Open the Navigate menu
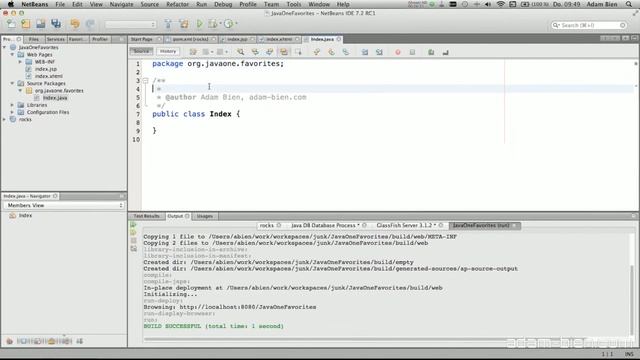Viewport: 640px width, 360px height. coord(122,4)
